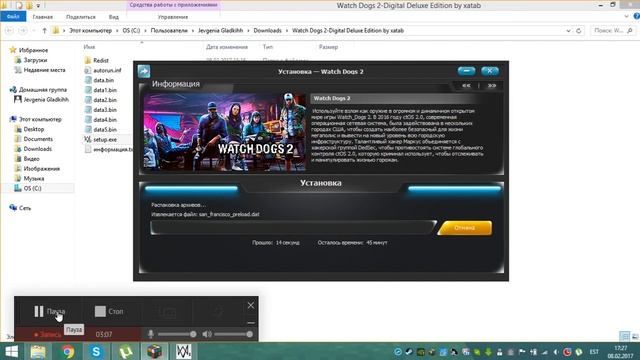Image resolution: width=640 pixels, height=360 pixels.
Task: Select Этот компьютер in the address breadcrumb
Action: coord(90,31)
